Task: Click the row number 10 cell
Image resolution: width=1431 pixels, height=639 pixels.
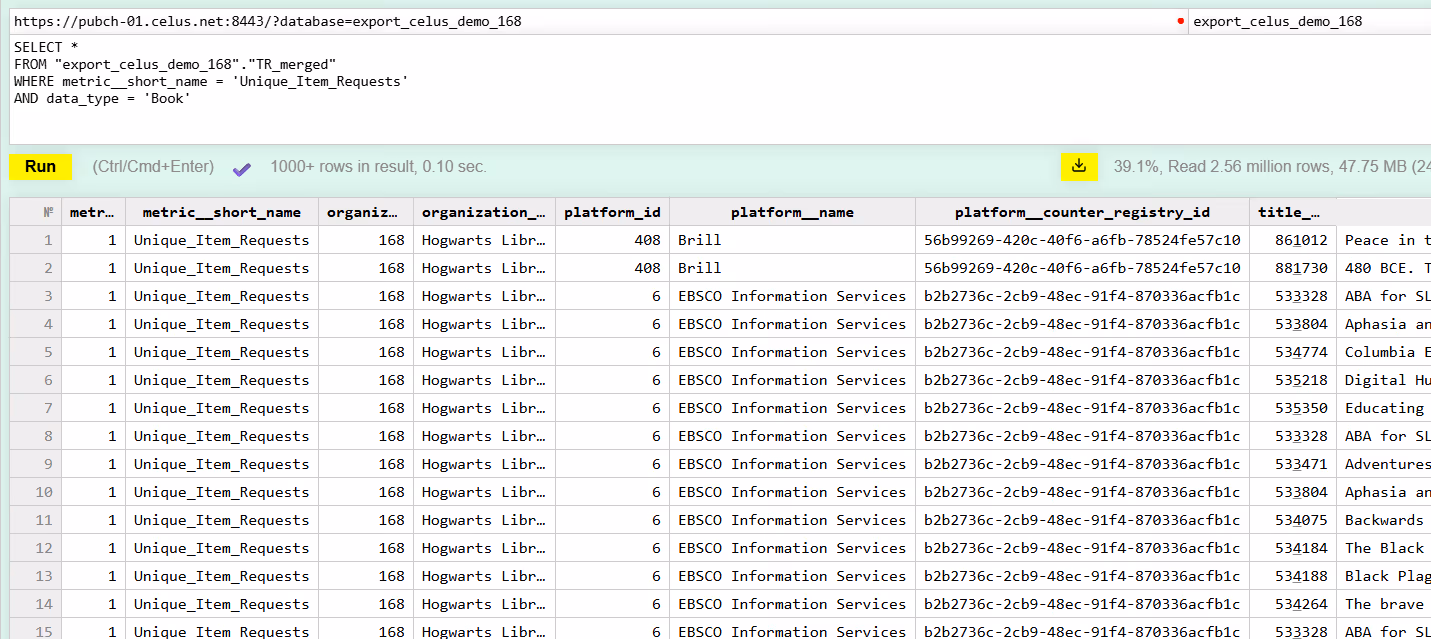Action: click(x=36, y=492)
